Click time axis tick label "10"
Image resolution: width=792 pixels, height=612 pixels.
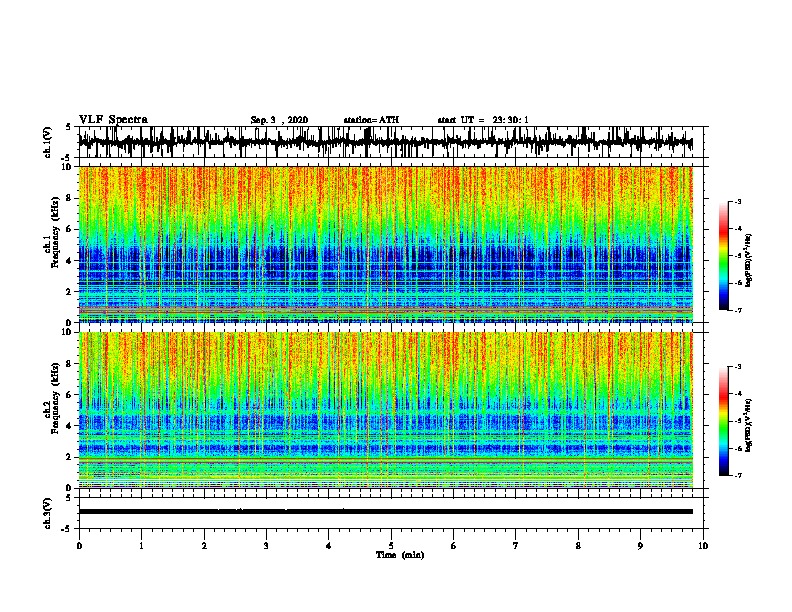click(703, 546)
